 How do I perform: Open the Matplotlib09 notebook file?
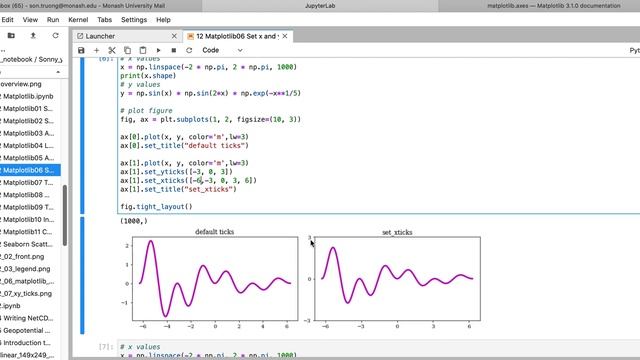[30, 207]
